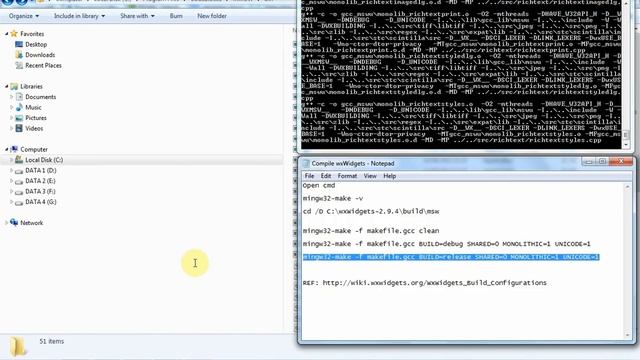The image size is (640, 360).
Task: Click the DATA 4 (G:) drive icon
Action: point(19,202)
